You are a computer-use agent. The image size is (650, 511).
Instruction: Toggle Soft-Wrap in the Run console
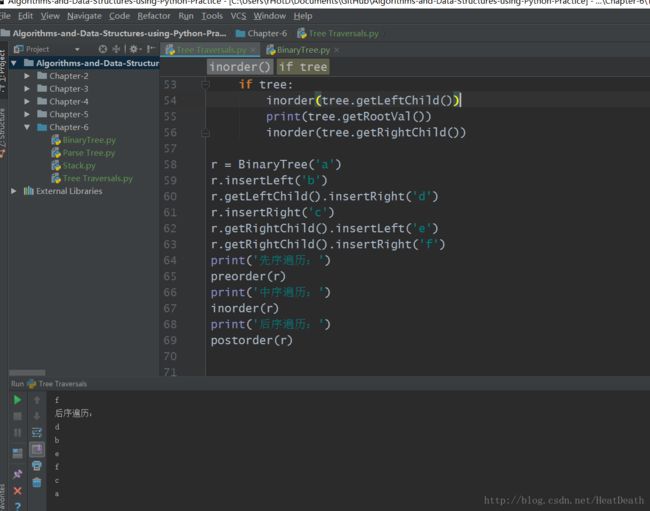(37, 433)
